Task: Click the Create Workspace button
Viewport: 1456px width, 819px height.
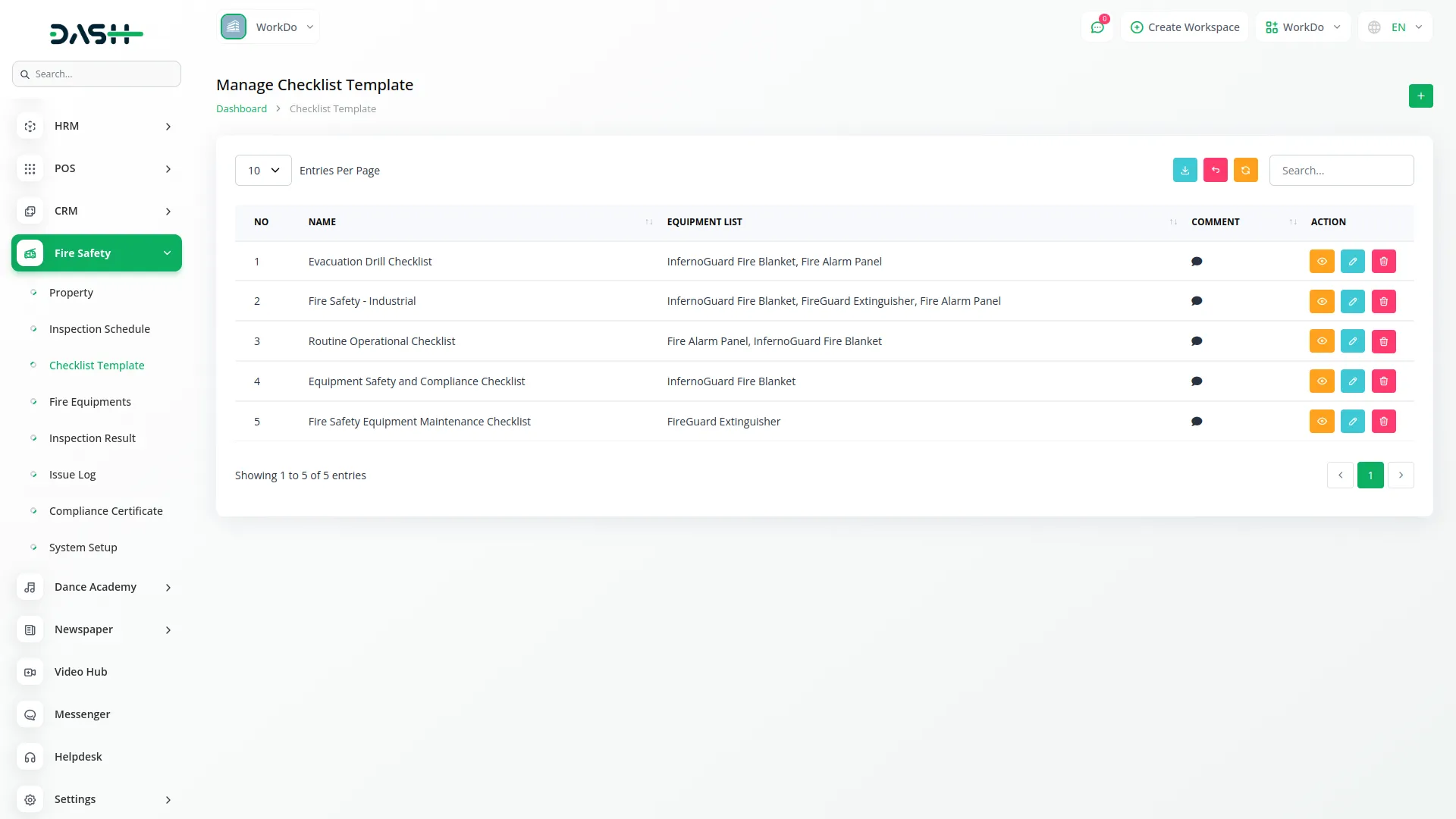Action: 1185,27
